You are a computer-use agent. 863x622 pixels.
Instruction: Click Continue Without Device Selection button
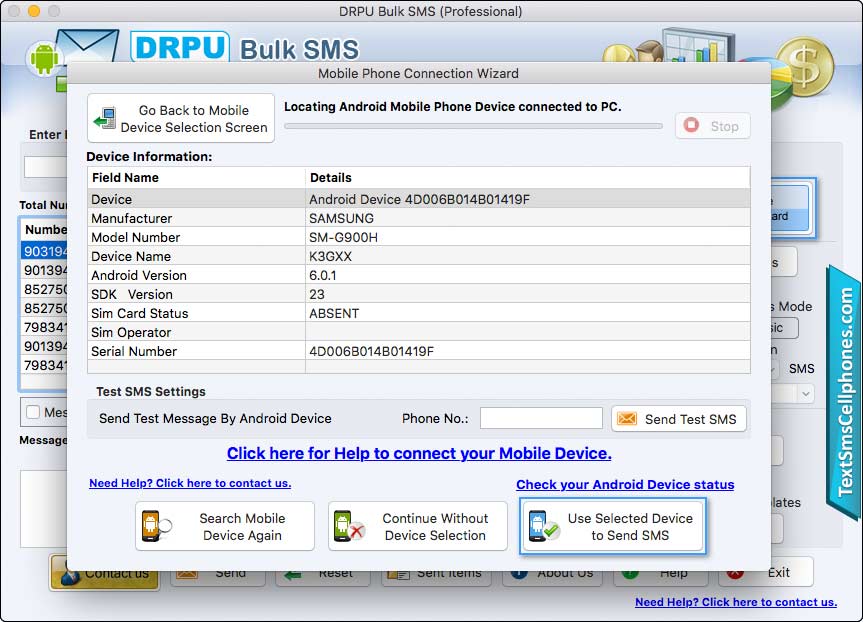[418, 526]
